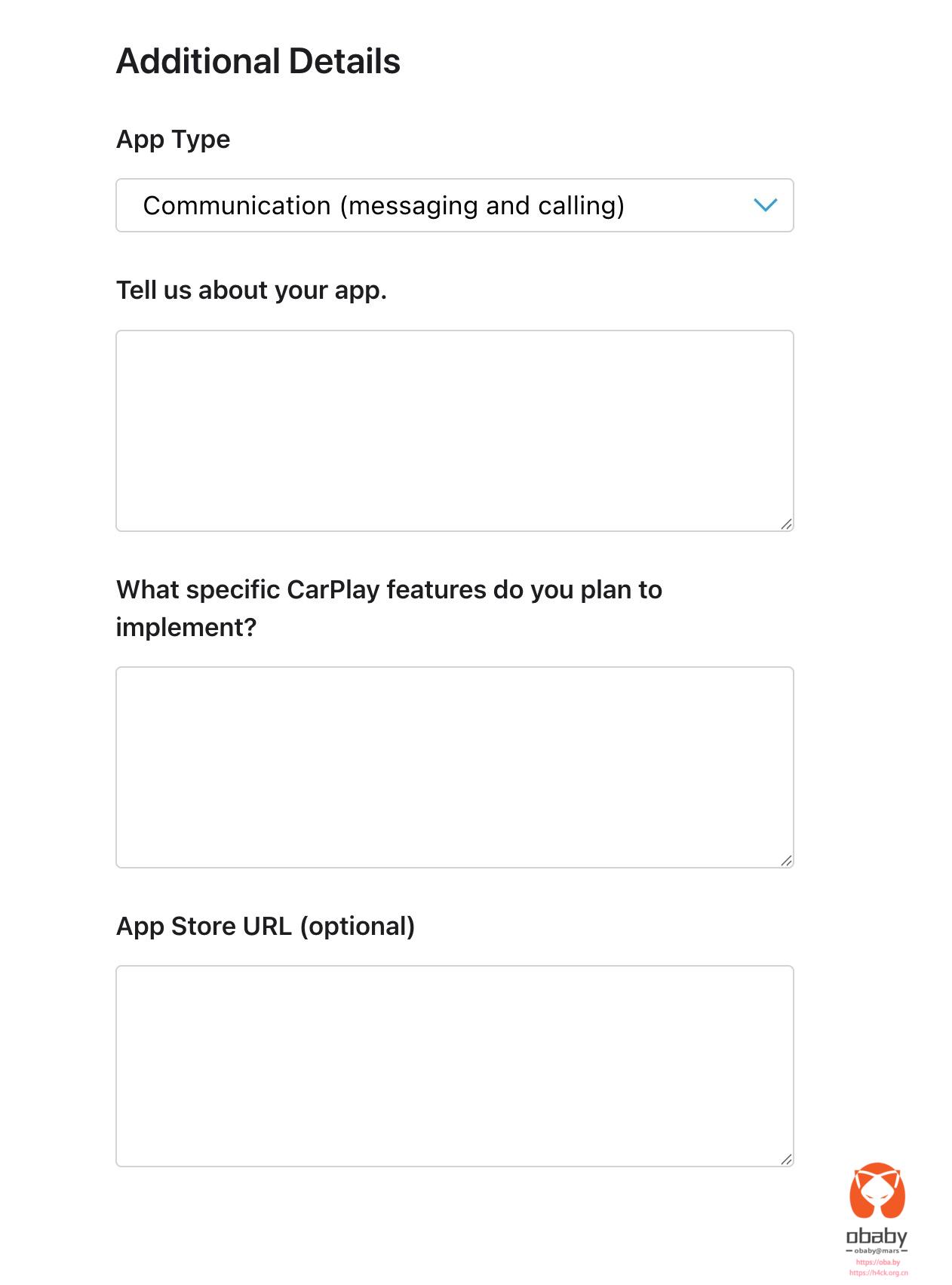
Task: Open the App Type dropdown
Action: point(454,205)
